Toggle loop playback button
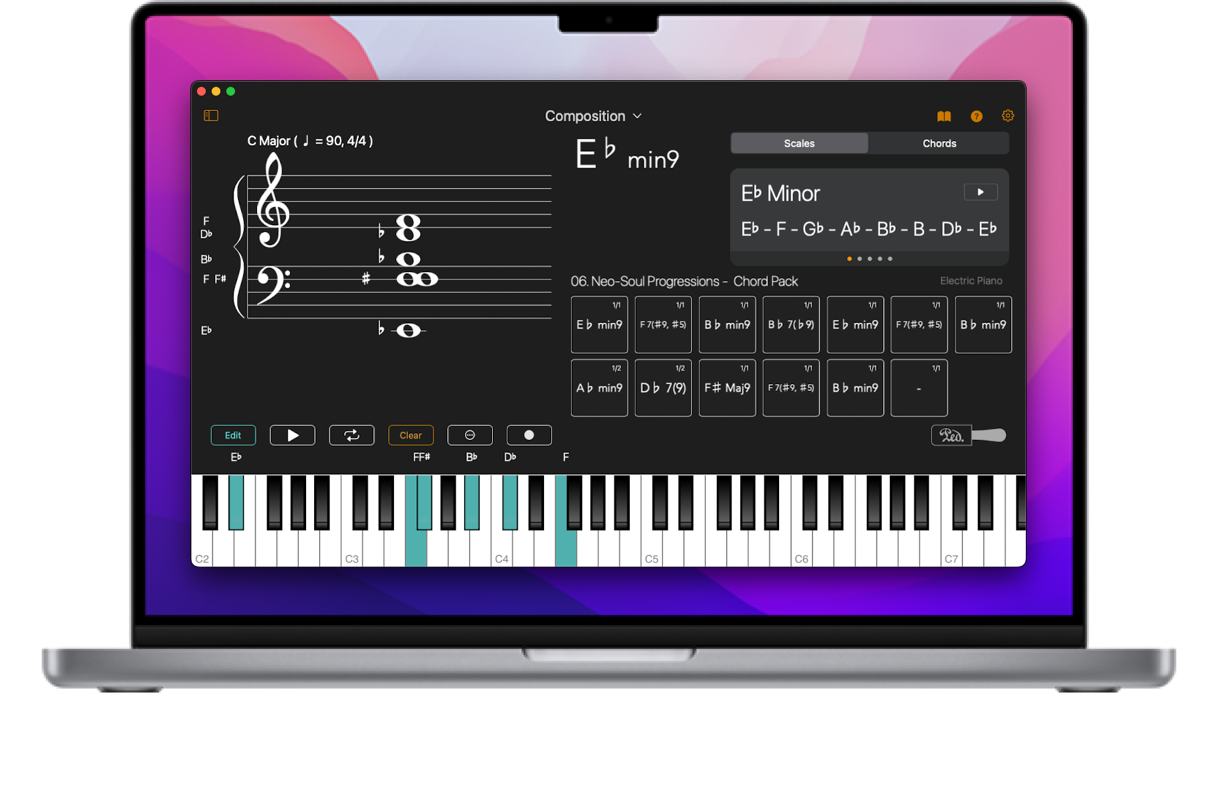Screen dimensions: 1218x800 (x=352, y=435)
